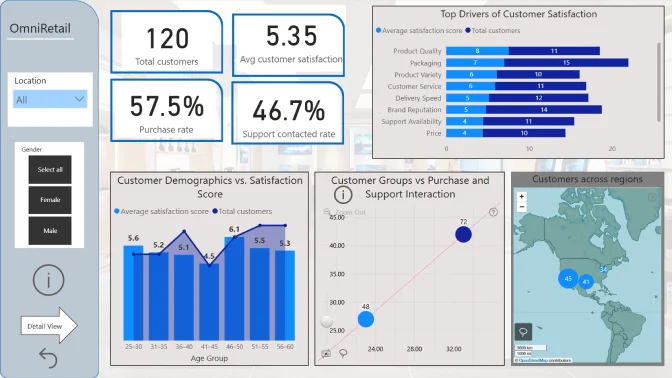Screen dimensions: 672x378
Task: Select the Male gender filter
Action: click(x=50, y=231)
